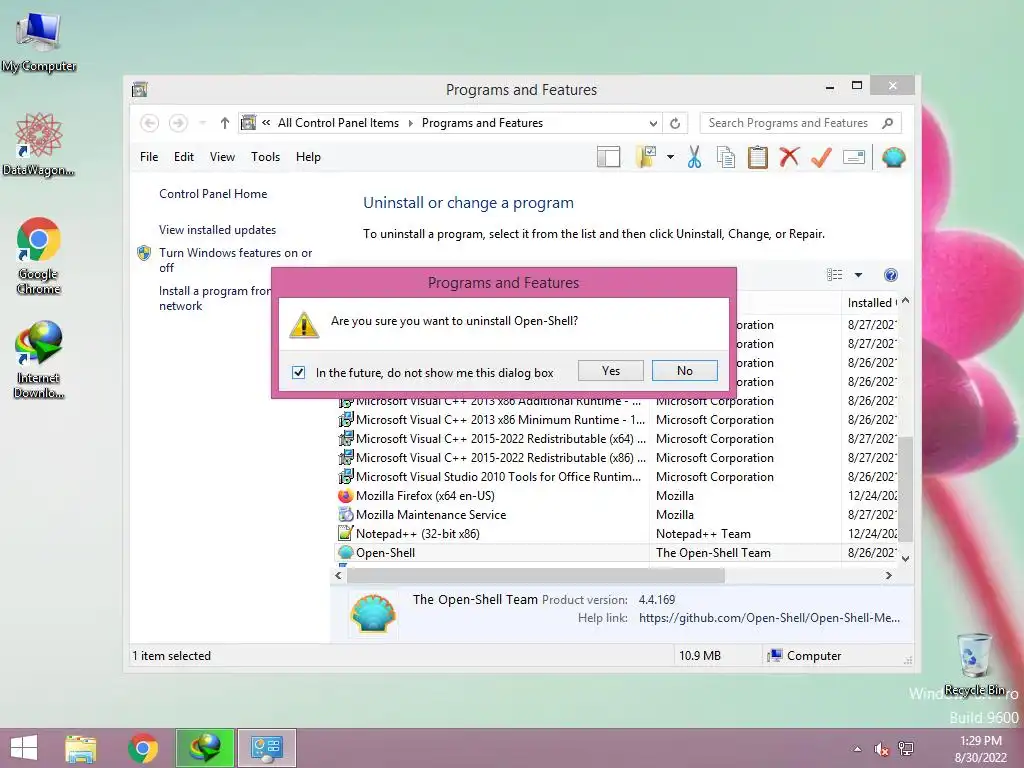Open Help with blue question mark icon
This screenshot has height=768, width=1024.
click(891, 275)
